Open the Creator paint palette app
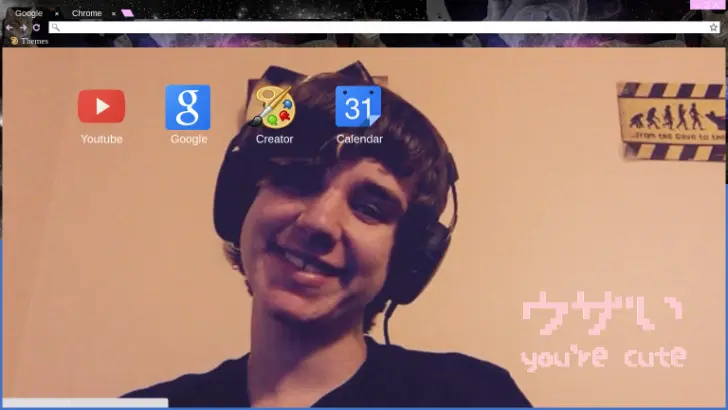728x410 pixels. pos(274,107)
